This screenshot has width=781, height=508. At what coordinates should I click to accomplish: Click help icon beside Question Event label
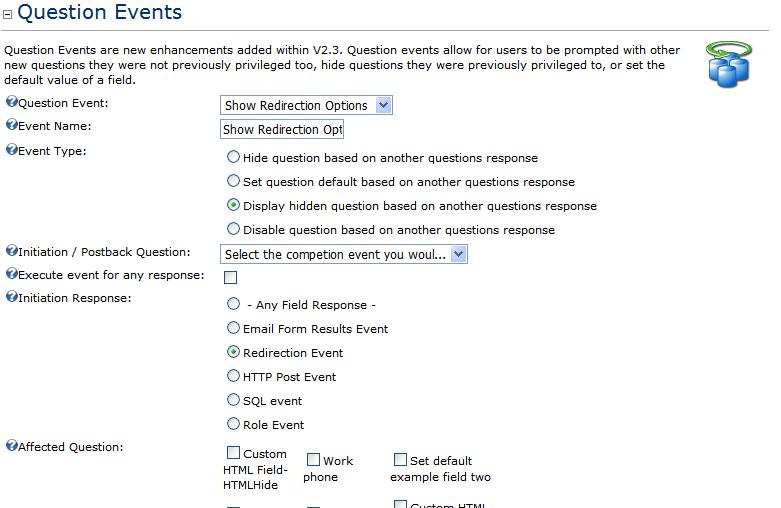(11, 102)
